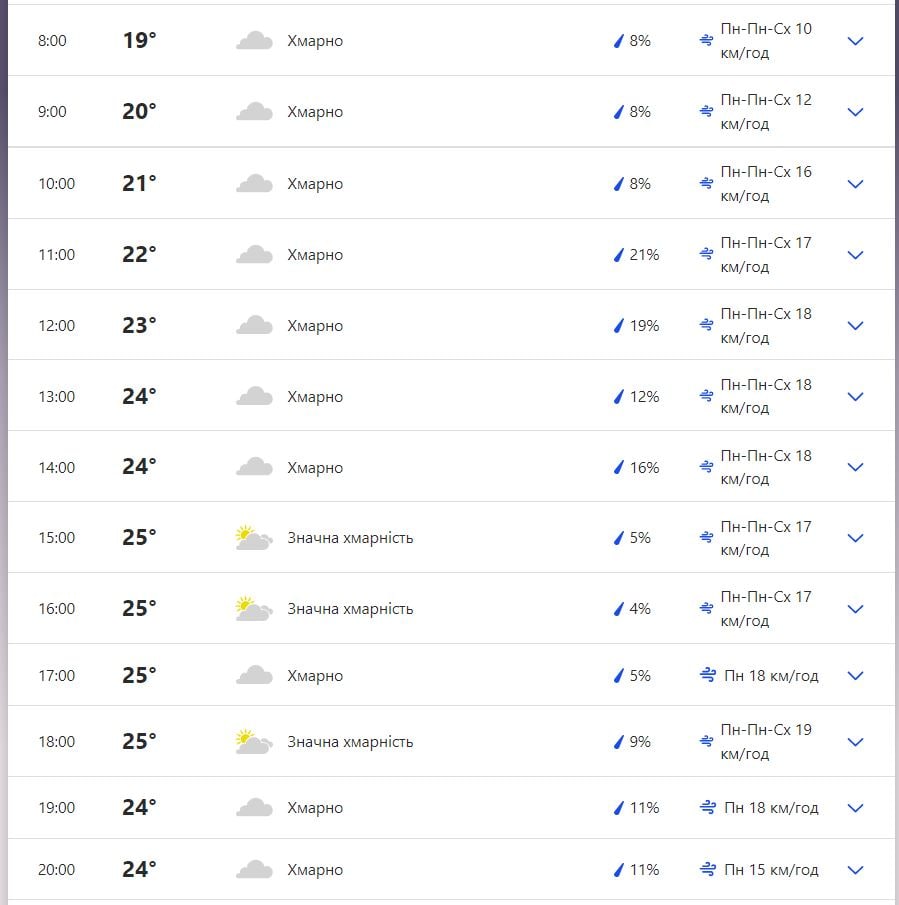Click the wind icon in the 20:00 row
This screenshot has width=899, height=905.
coord(708,870)
